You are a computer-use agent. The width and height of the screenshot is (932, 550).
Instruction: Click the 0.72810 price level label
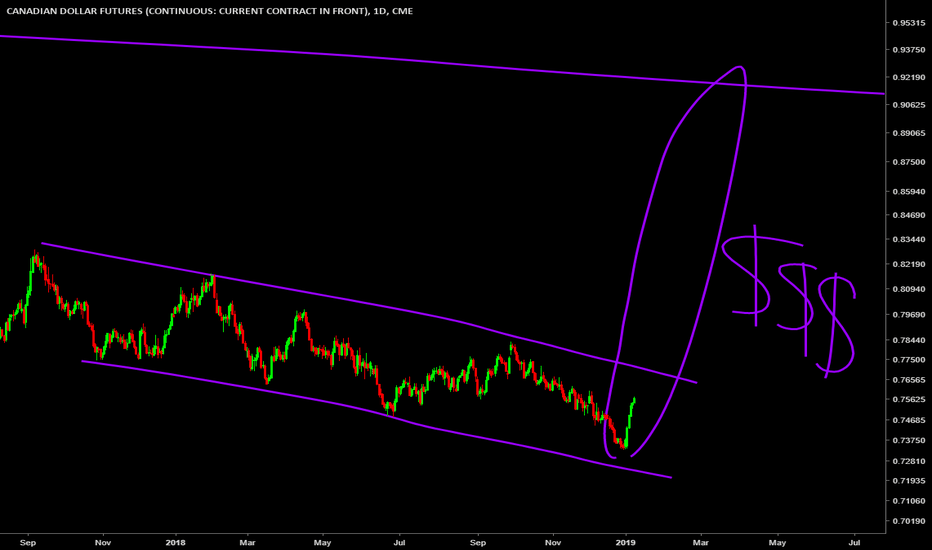[909, 461]
